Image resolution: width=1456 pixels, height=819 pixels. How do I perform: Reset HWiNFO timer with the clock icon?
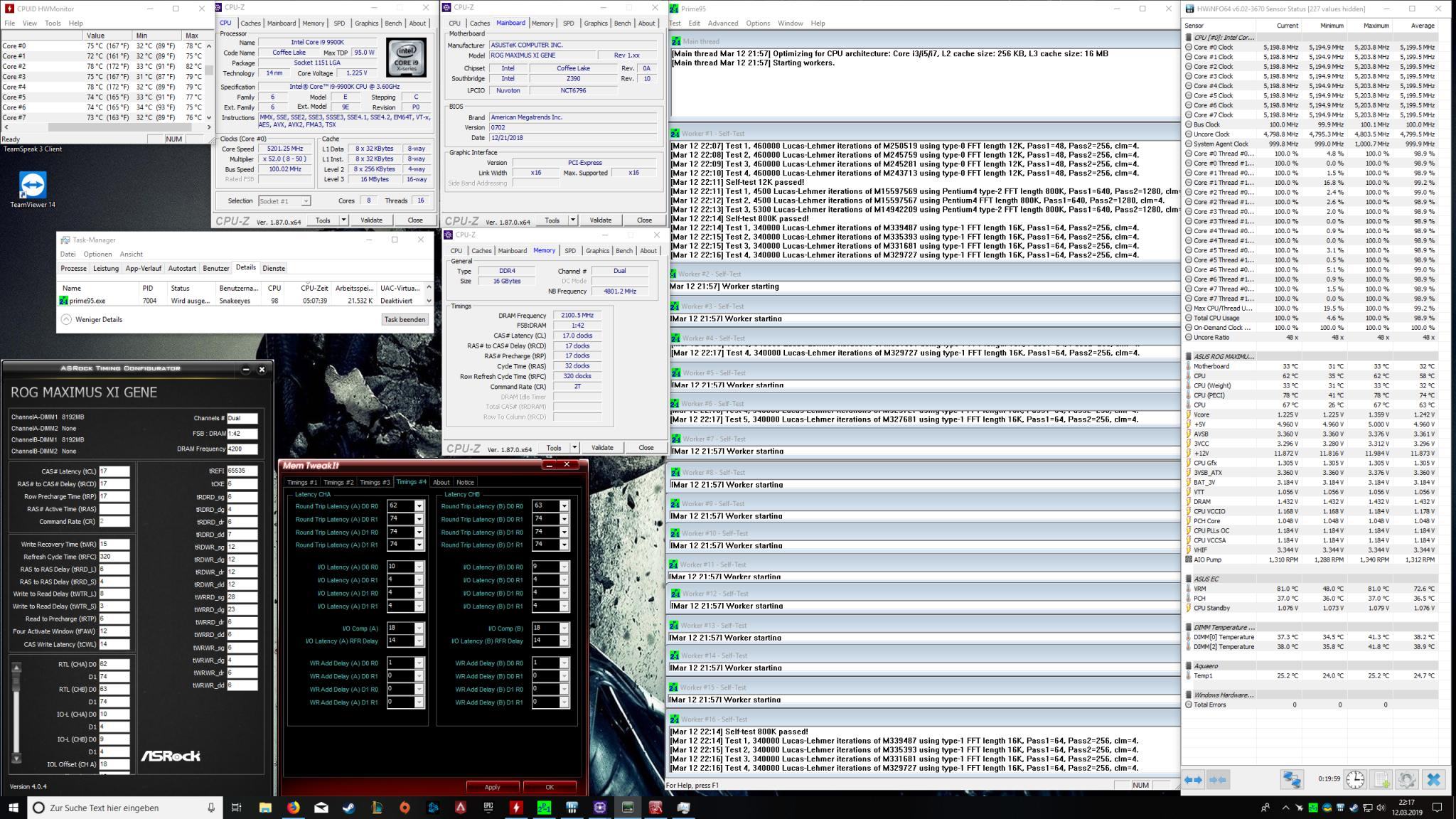[1355, 780]
